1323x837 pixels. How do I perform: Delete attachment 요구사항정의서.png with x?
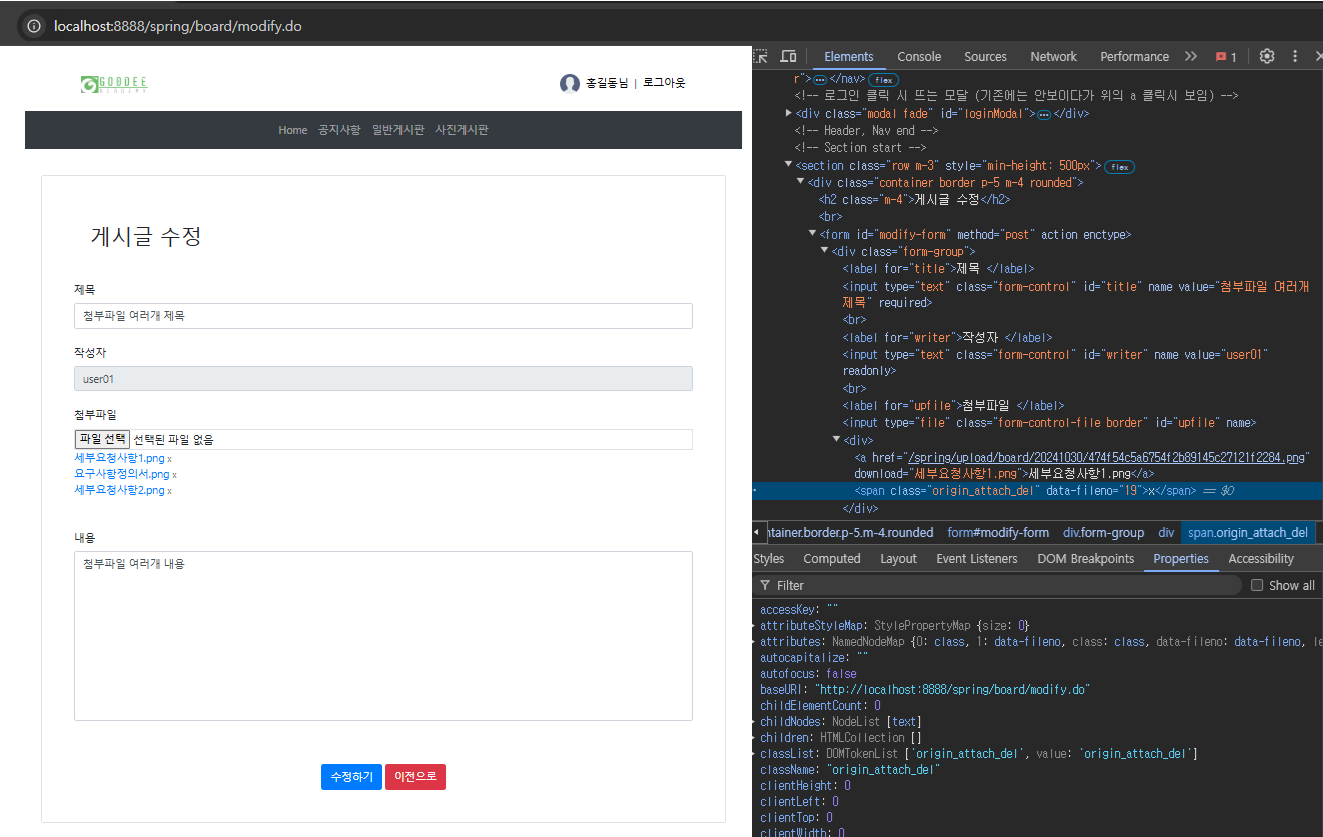[174, 475]
